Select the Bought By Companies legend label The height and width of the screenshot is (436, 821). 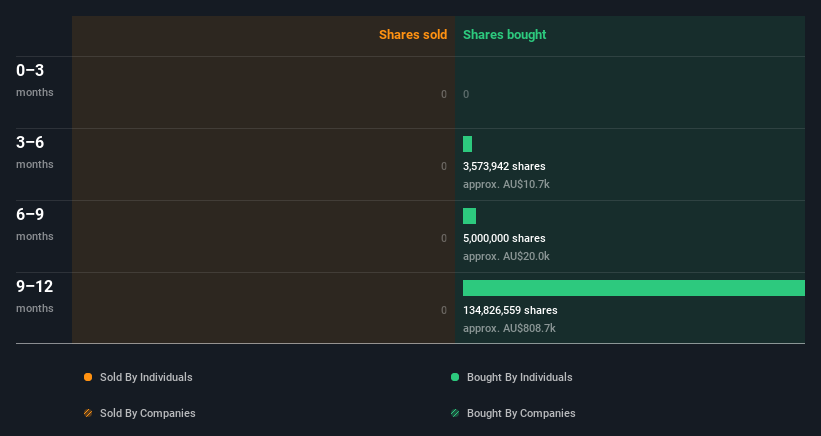tap(521, 413)
